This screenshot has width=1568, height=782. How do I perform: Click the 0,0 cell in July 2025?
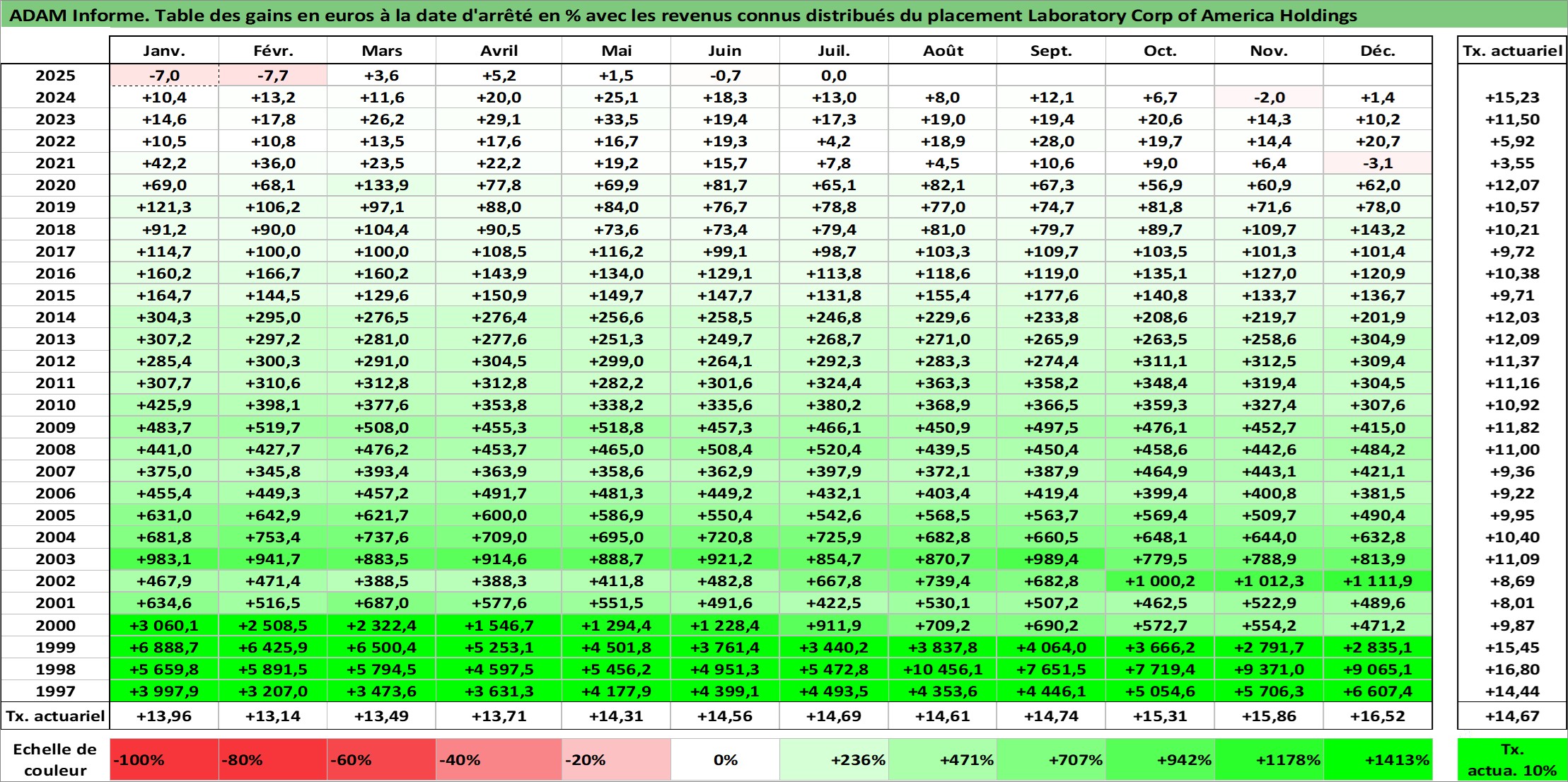pyautogui.click(x=834, y=76)
